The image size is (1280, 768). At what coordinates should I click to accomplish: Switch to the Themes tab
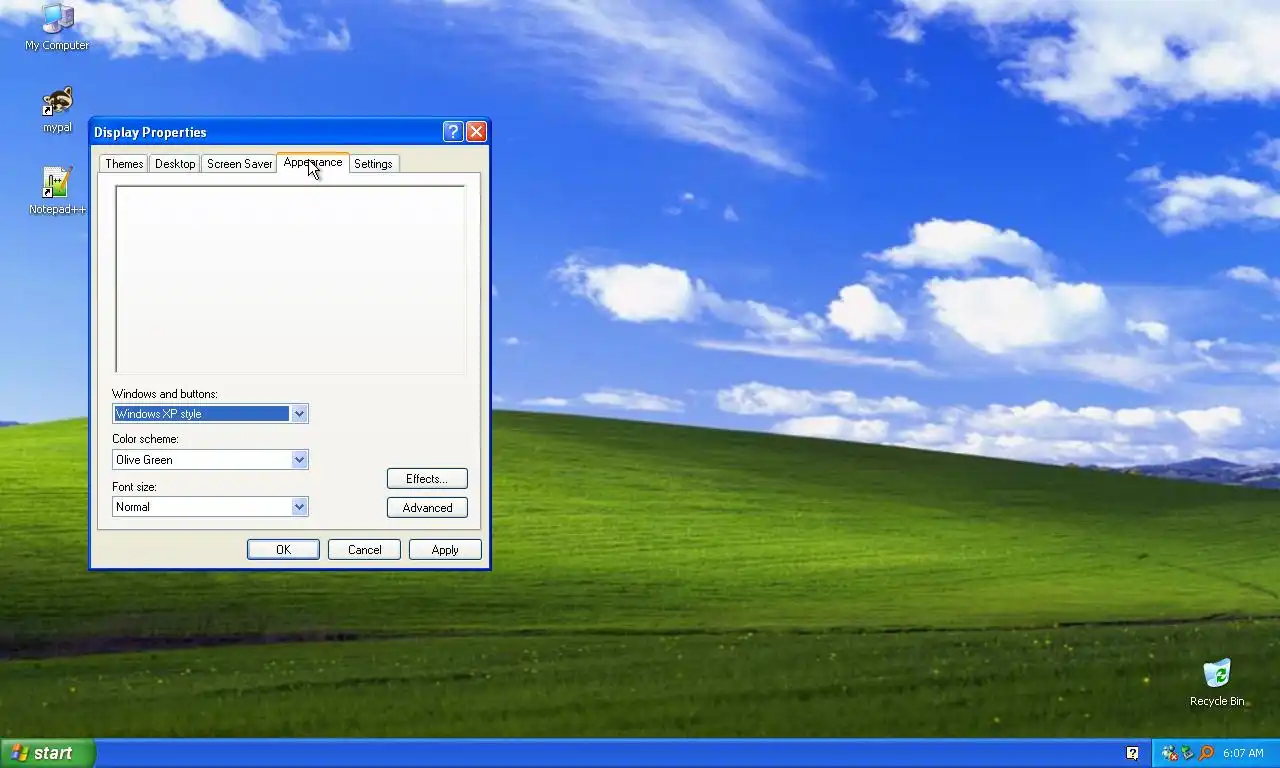(x=124, y=164)
